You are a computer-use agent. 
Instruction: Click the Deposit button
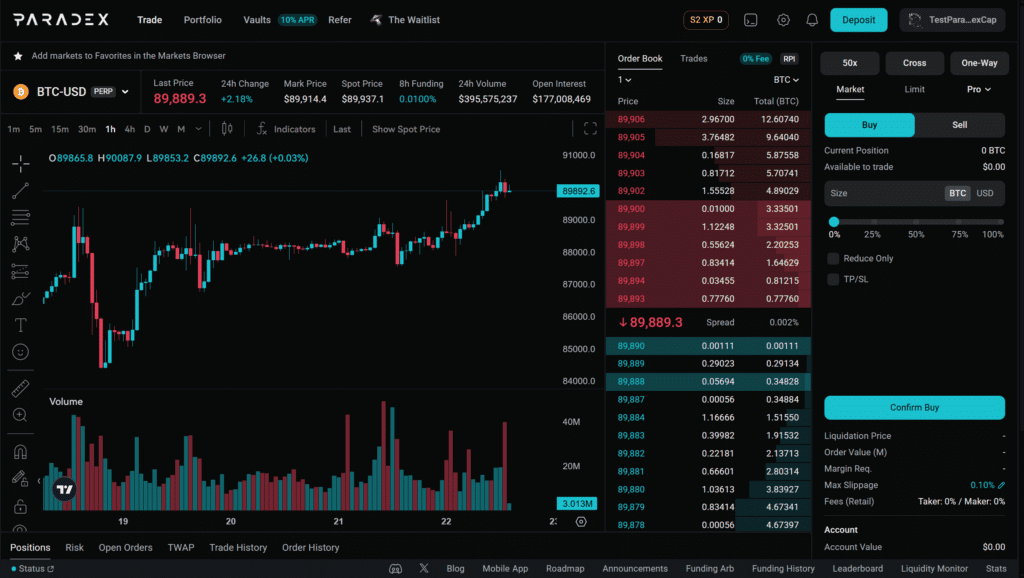tap(858, 20)
